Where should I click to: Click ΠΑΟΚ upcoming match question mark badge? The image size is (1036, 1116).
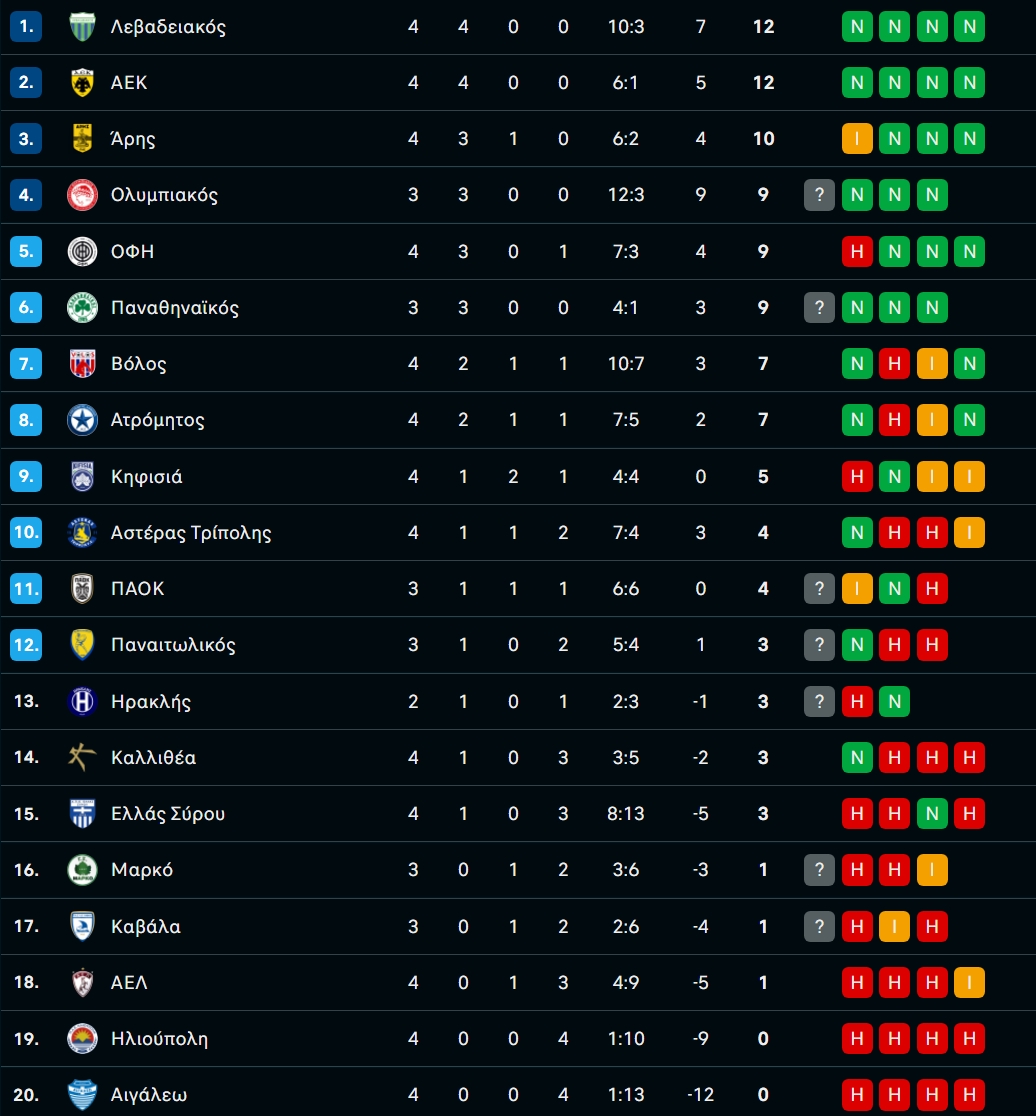819,589
